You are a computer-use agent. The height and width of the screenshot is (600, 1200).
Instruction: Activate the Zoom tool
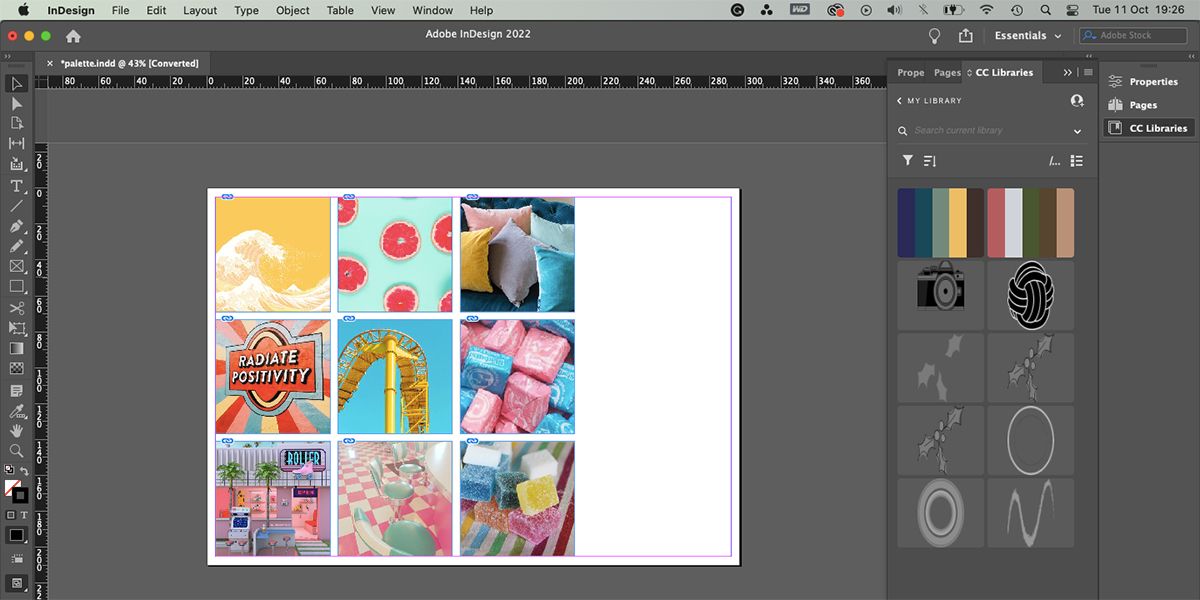(16, 451)
